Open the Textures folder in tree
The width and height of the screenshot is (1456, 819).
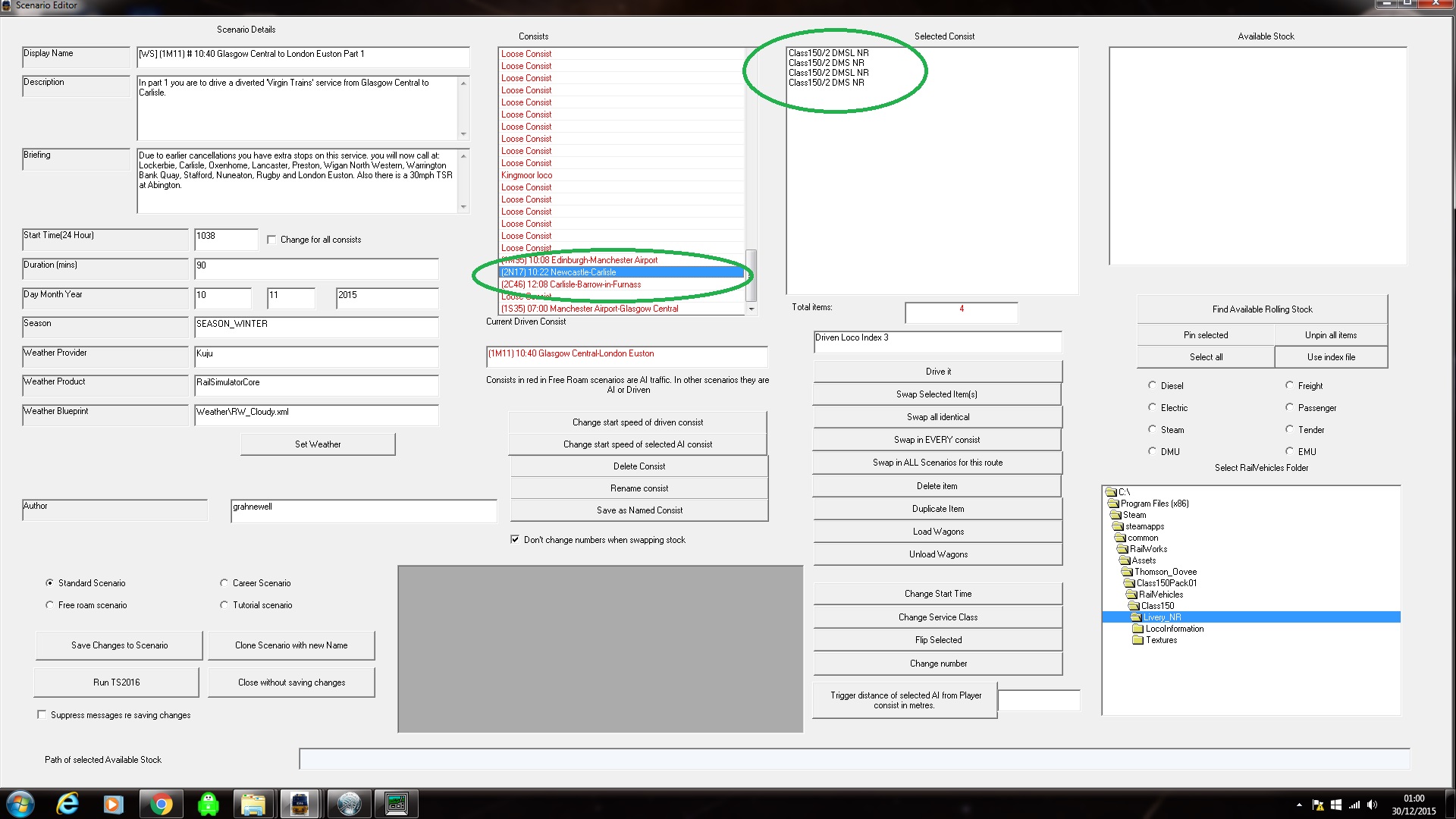click(x=1161, y=640)
